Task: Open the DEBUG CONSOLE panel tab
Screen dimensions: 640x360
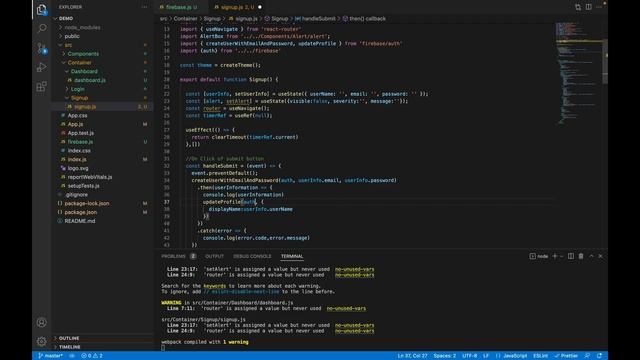Action: (x=252, y=256)
